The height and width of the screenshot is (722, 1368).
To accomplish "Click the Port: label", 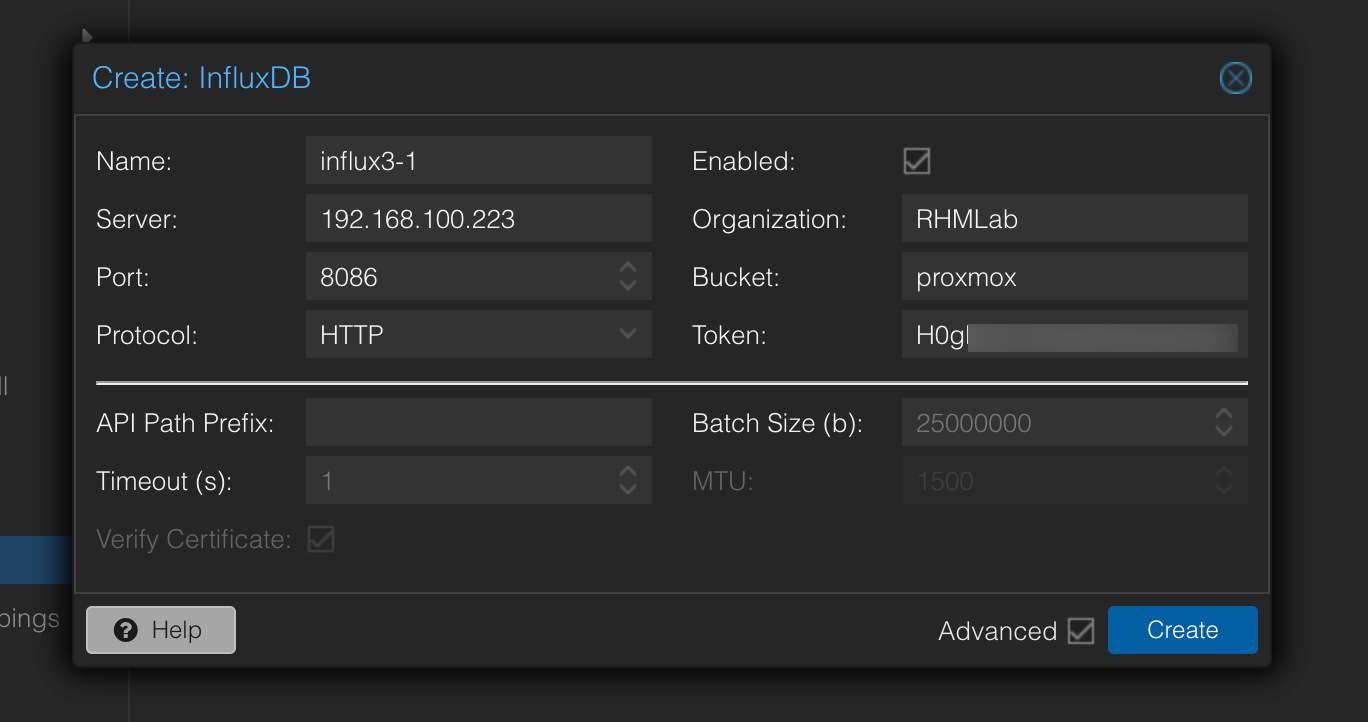I will click(123, 277).
